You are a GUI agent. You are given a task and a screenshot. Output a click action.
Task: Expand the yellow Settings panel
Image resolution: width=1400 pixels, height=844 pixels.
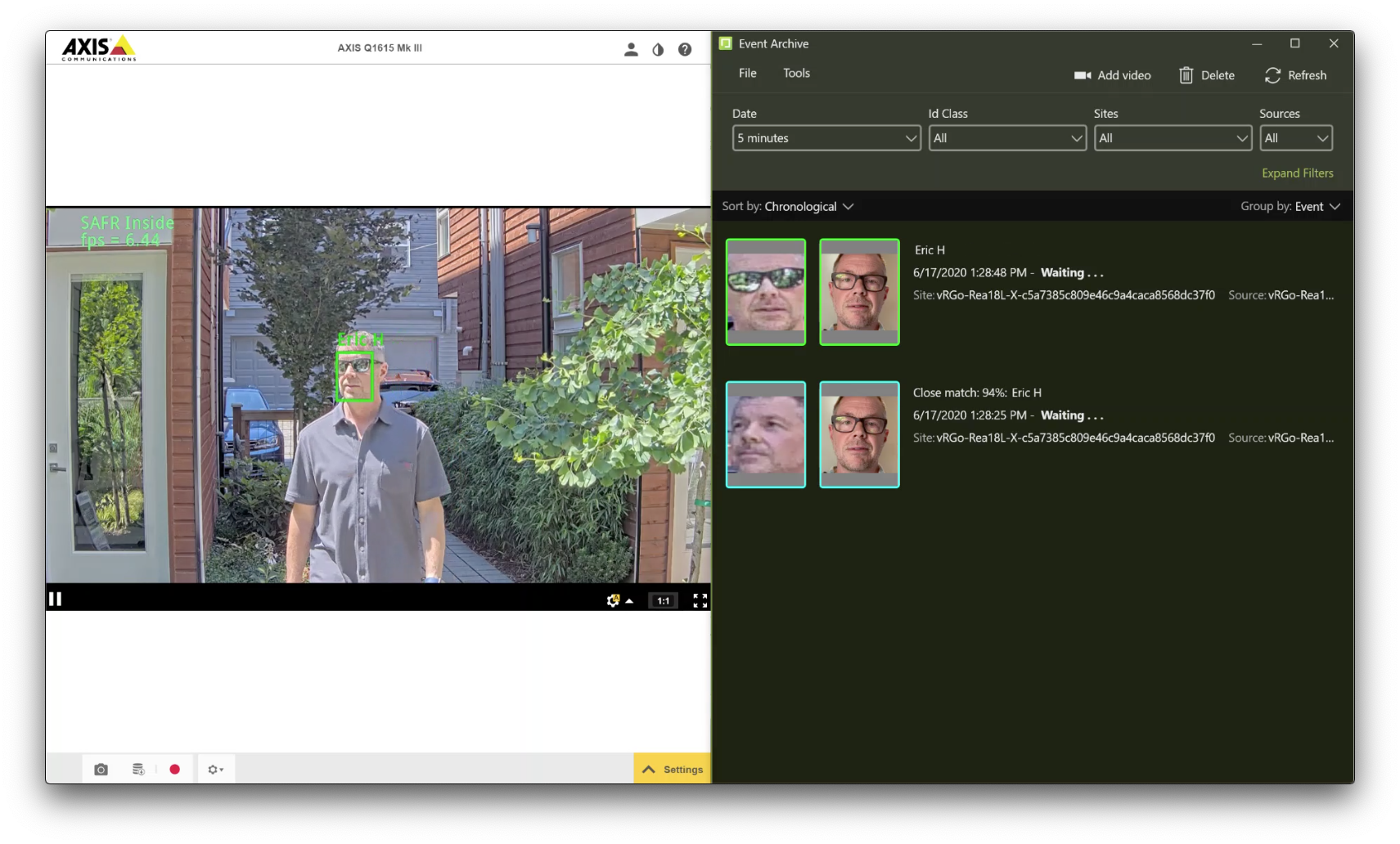point(673,769)
